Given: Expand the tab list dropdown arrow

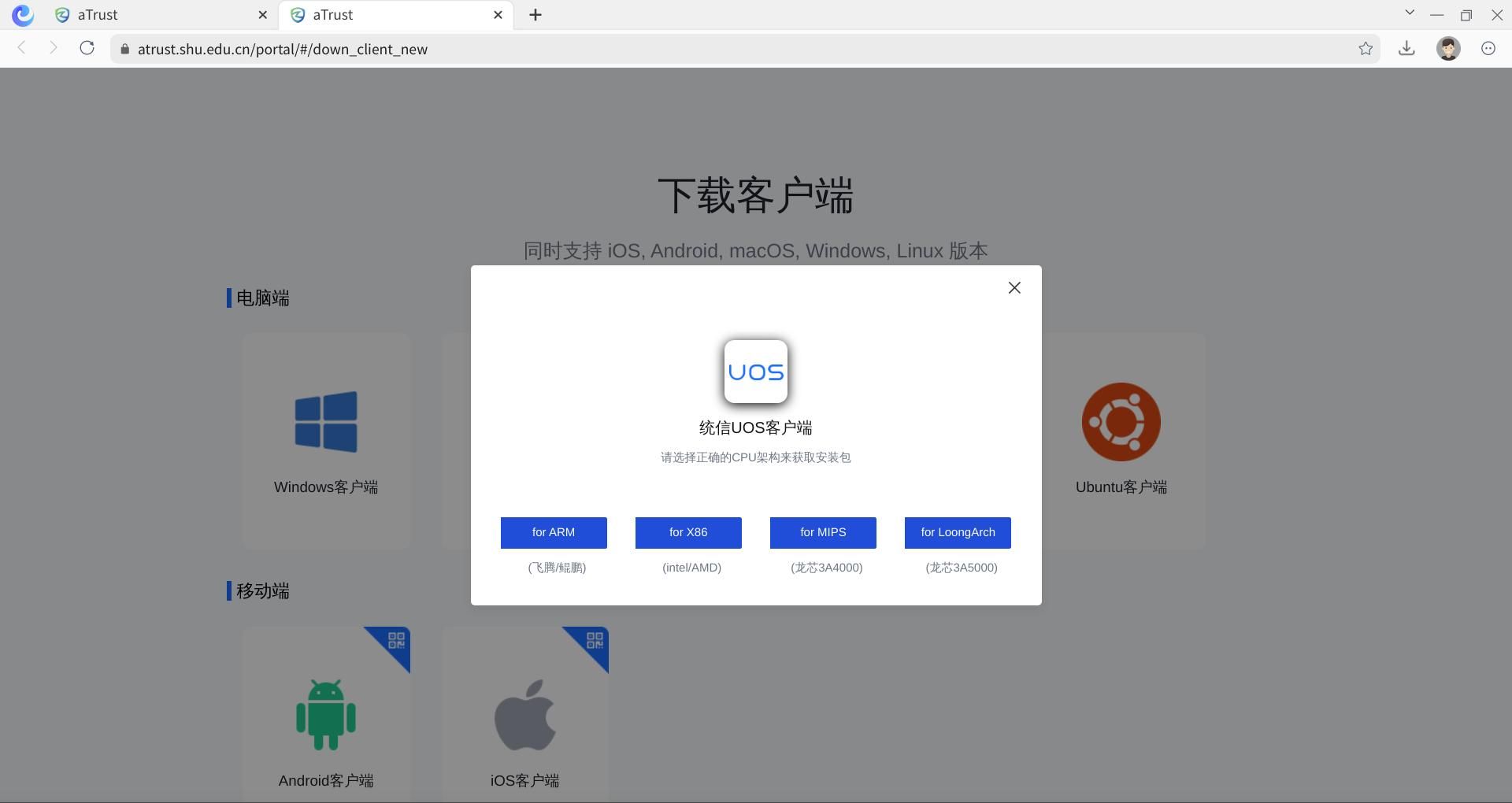Looking at the screenshot, I should pos(1410,13).
